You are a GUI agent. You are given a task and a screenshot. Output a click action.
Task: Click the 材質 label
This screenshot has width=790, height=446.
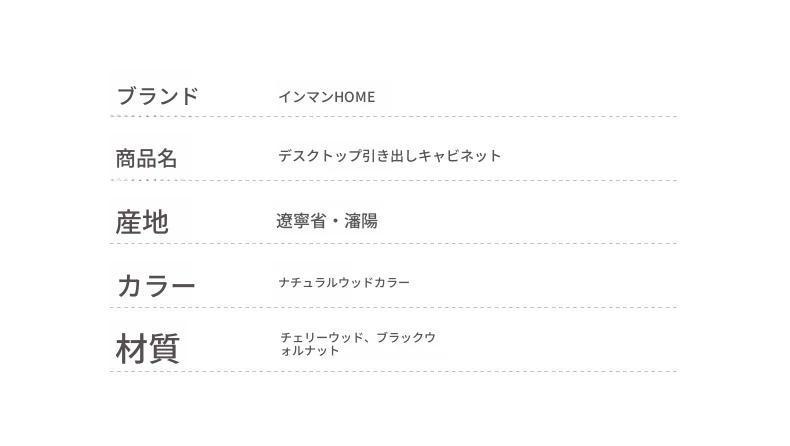148,348
